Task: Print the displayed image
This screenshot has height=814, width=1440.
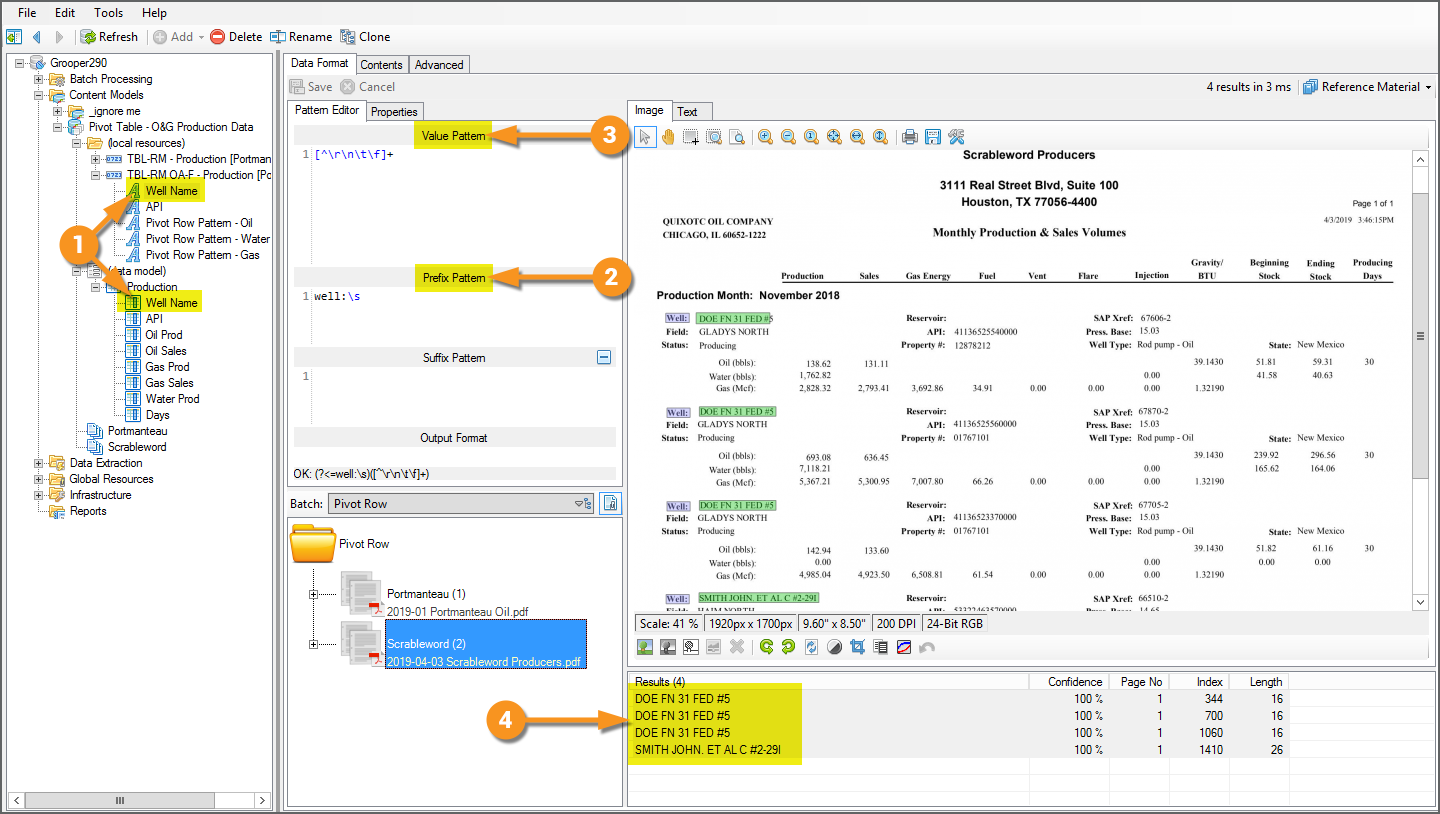Action: click(x=911, y=137)
